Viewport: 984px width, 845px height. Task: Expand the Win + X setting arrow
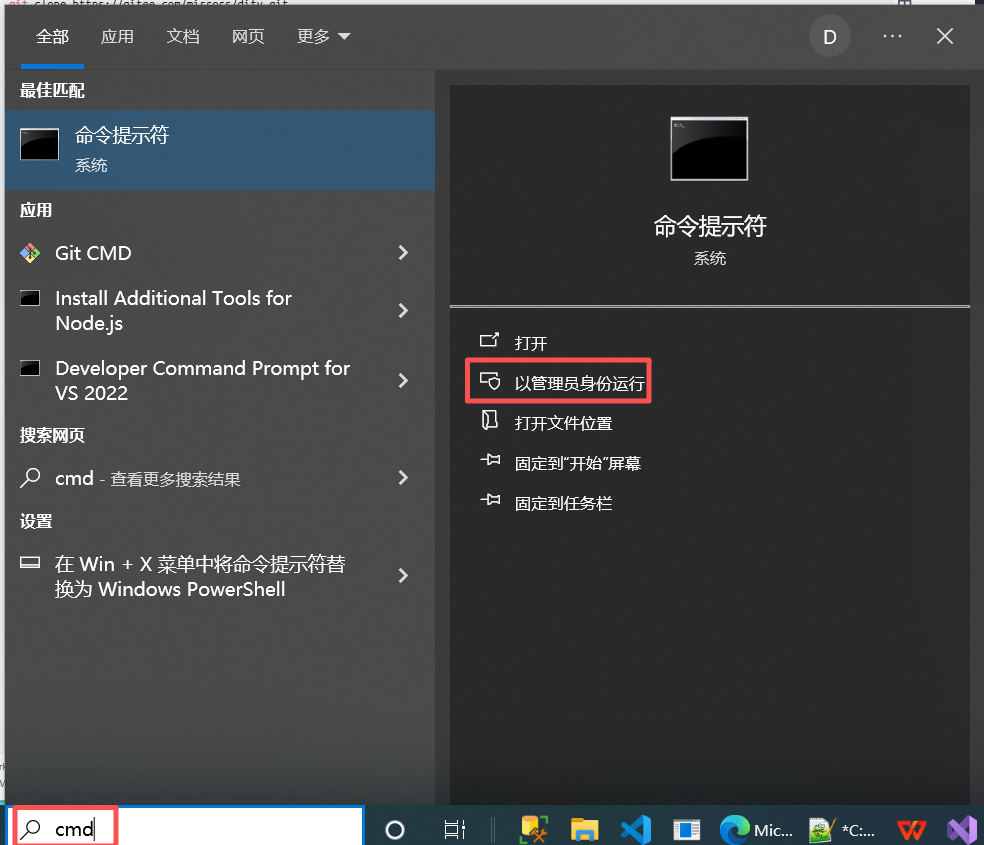pyautogui.click(x=403, y=576)
